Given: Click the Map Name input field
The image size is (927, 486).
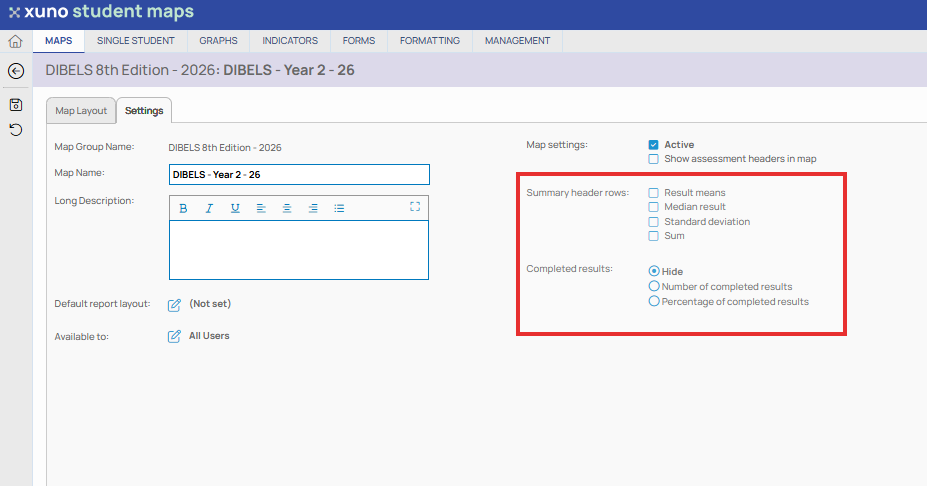Looking at the screenshot, I should click(299, 174).
